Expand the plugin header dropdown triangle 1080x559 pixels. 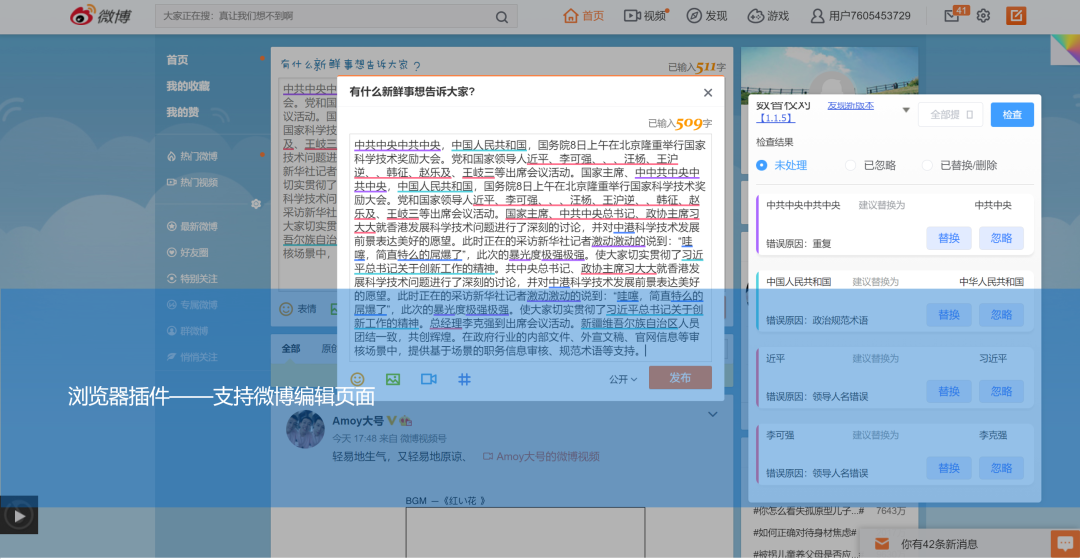906,110
